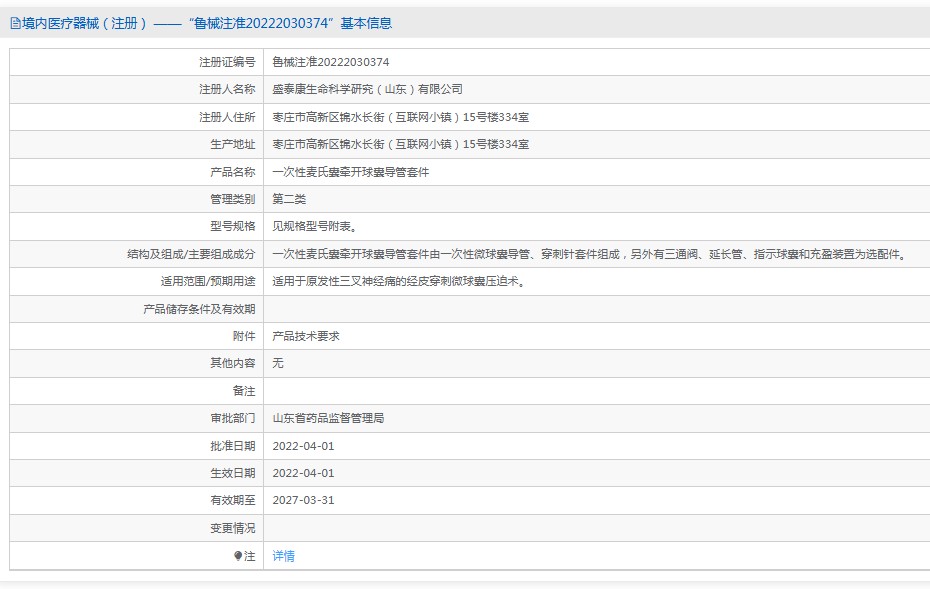Click the 适用范围 intended use text
930x589 pixels.
(x=398, y=281)
